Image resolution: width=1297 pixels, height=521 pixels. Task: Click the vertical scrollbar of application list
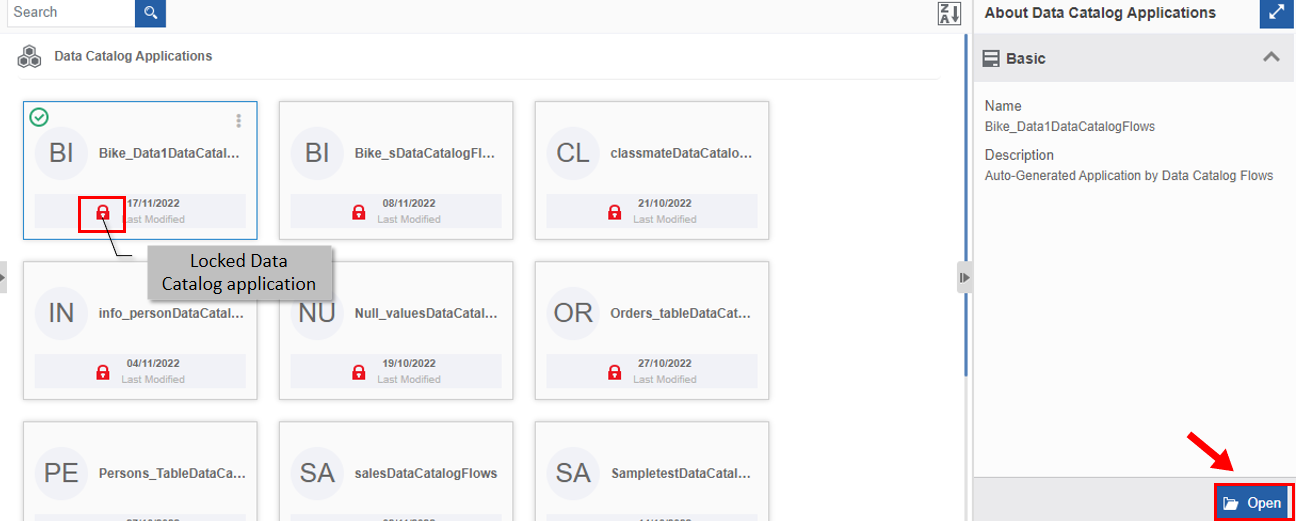[x=965, y=205]
